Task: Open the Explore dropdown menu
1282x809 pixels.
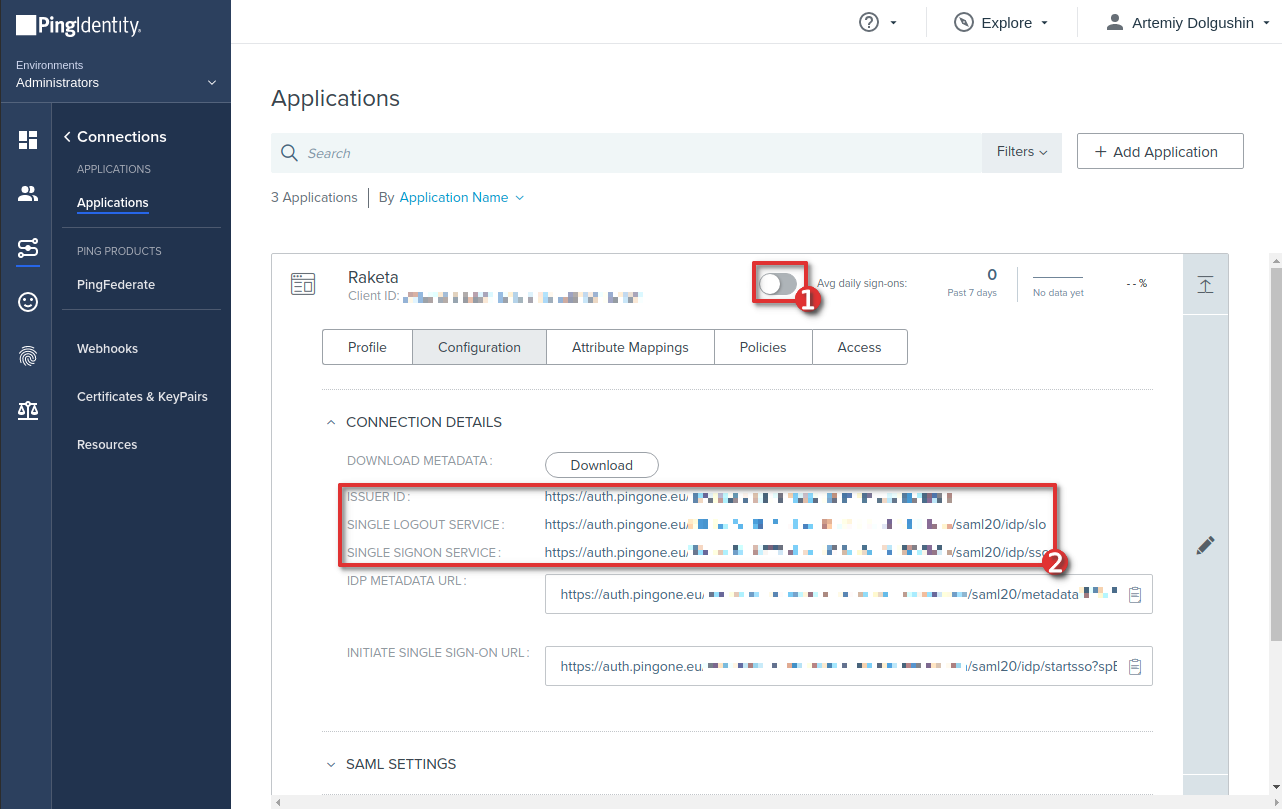Action: [1001, 22]
